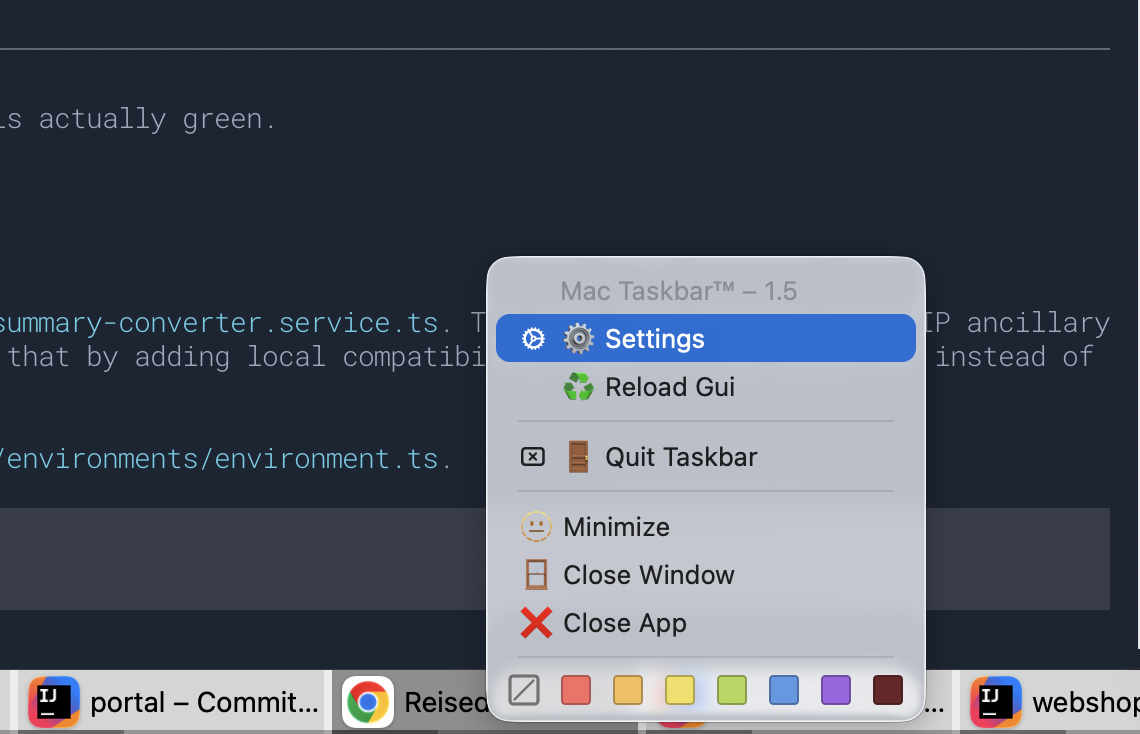Image resolution: width=1140 pixels, height=734 pixels.
Task: Pick the dark maroon color swatch
Action: click(888, 690)
